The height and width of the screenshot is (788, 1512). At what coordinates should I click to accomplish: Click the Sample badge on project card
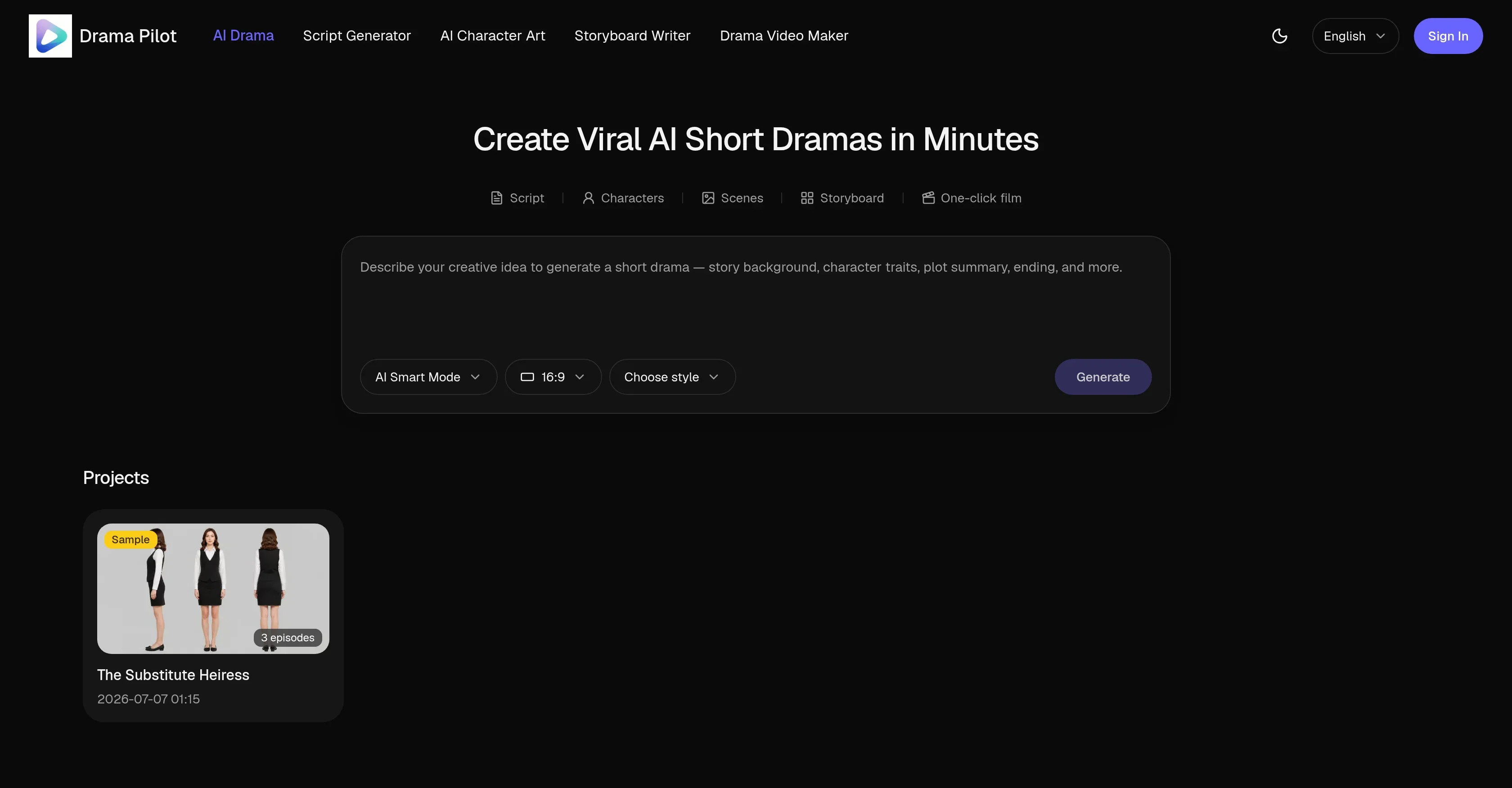[x=130, y=539]
